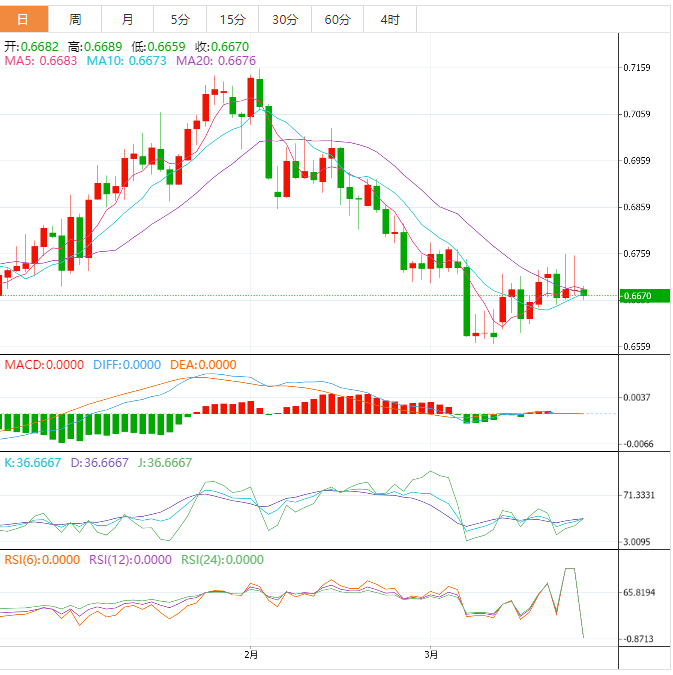Select the 15分 interval tab
This screenshot has height=675, width=673.
point(232,19)
